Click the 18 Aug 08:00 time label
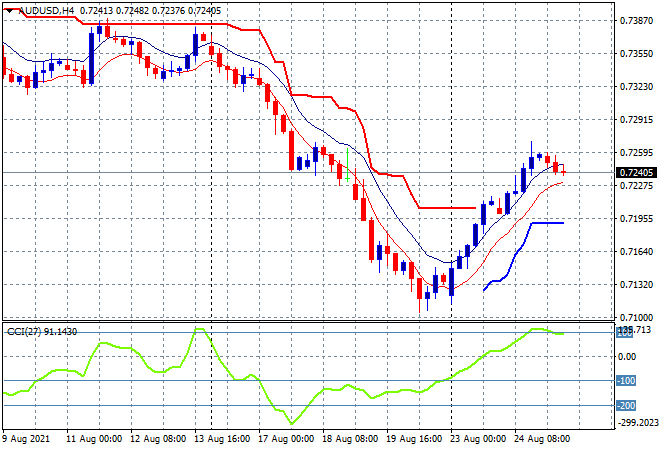The width and height of the screenshot is (660, 450). pyautogui.click(x=350, y=439)
